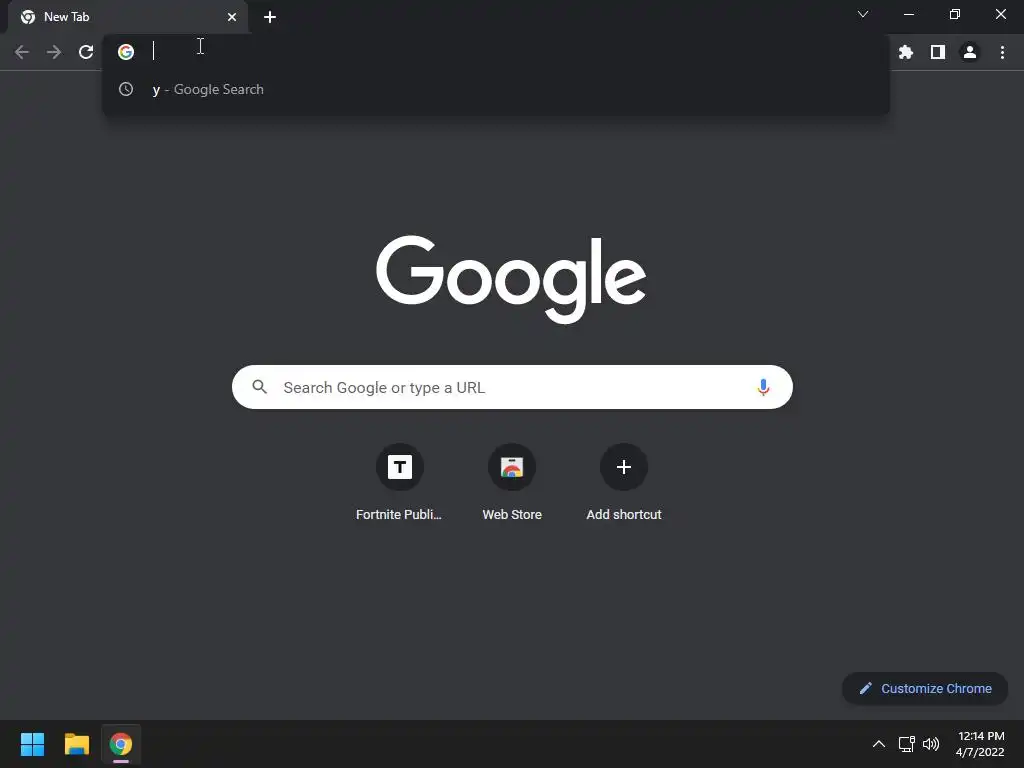This screenshot has height=768, width=1024.
Task: Click the volume speaker tray icon
Action: pos(931,744)
